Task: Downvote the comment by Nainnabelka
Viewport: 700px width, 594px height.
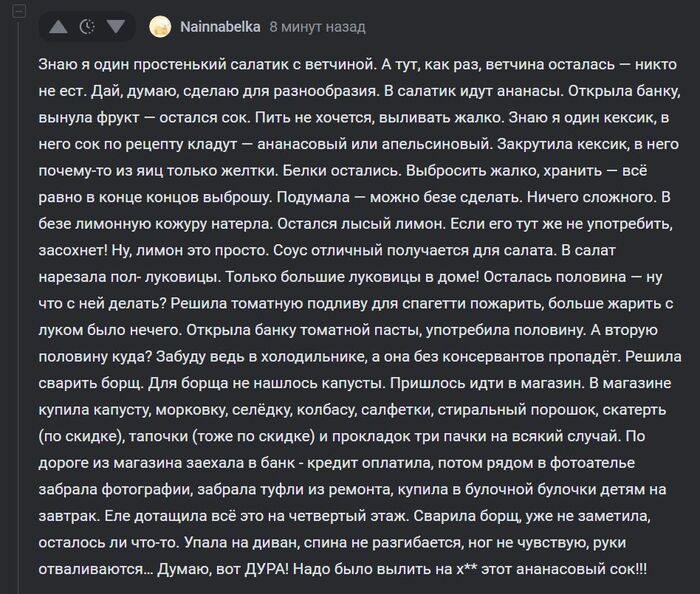Action: (116, 27)
